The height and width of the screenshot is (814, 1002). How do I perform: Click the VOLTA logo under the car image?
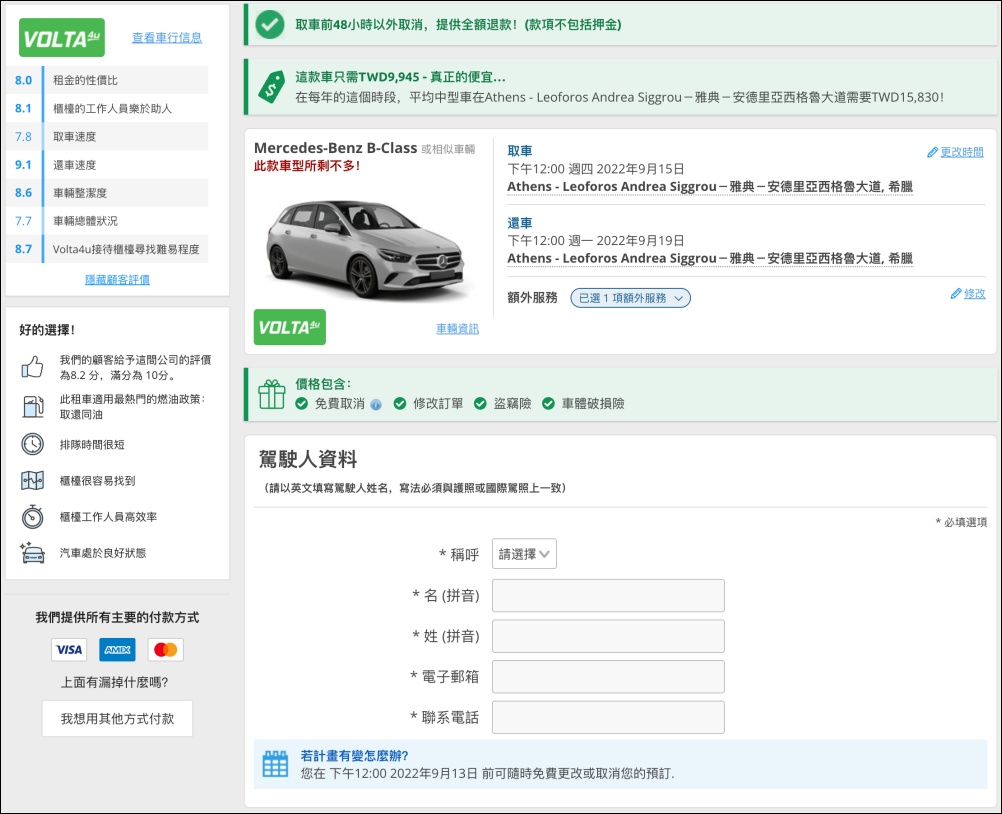(x=289, y=327)
